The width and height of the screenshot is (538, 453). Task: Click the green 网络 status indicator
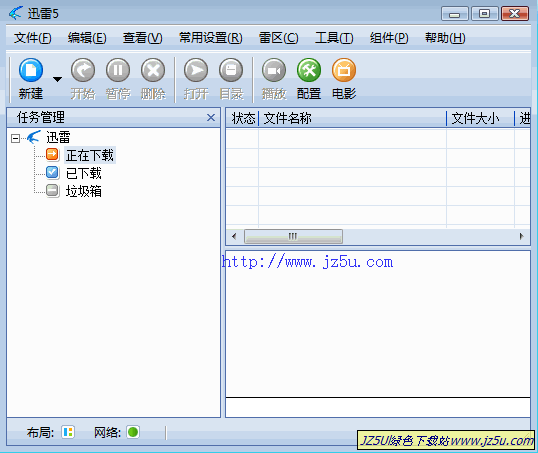tap(133, 432)
